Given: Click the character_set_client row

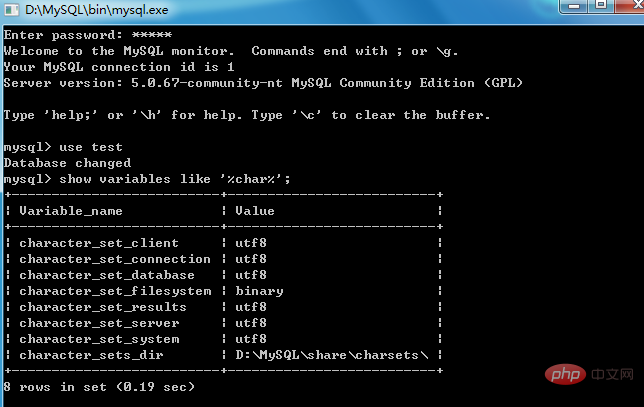Looking at the screenshot, I should [x=224, y=243].
